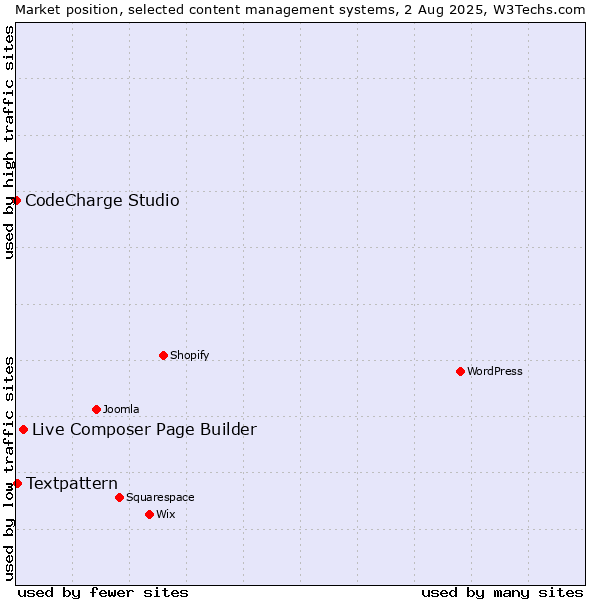The height and width of the screenshot is (600, 600).
Task: Click the Shopify label text
Action: tap(189, 355)
